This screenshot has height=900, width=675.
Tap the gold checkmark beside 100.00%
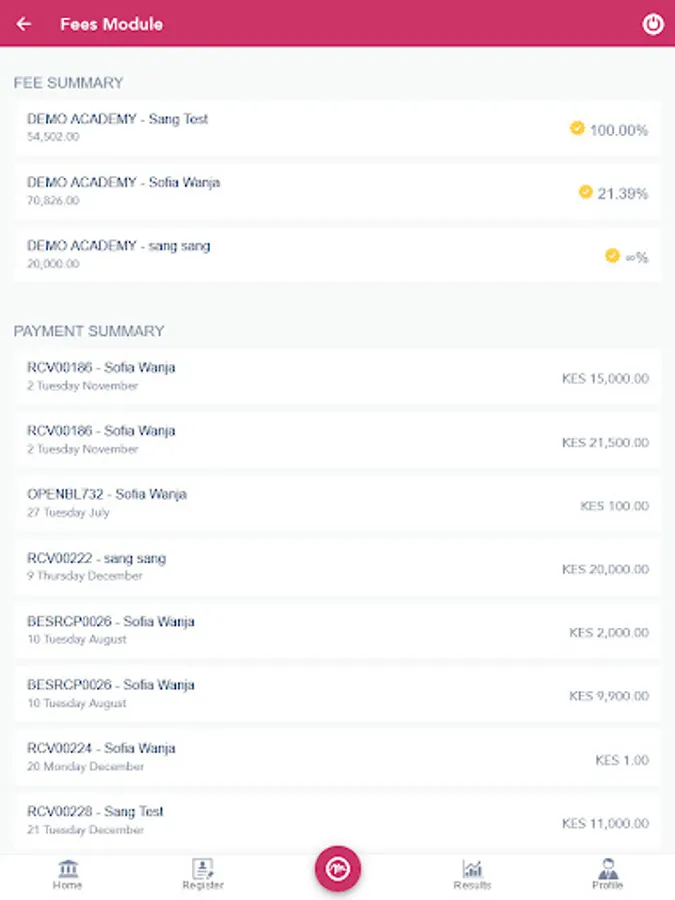[x=577, y=128]
